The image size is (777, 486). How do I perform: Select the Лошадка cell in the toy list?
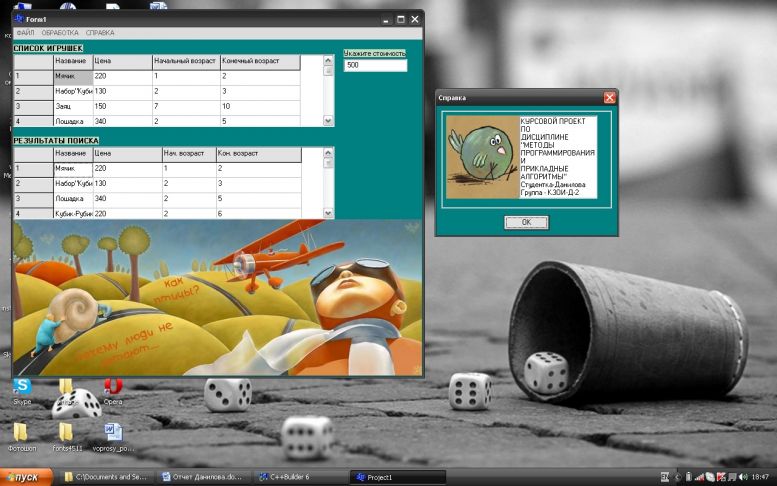coord(73,121)
